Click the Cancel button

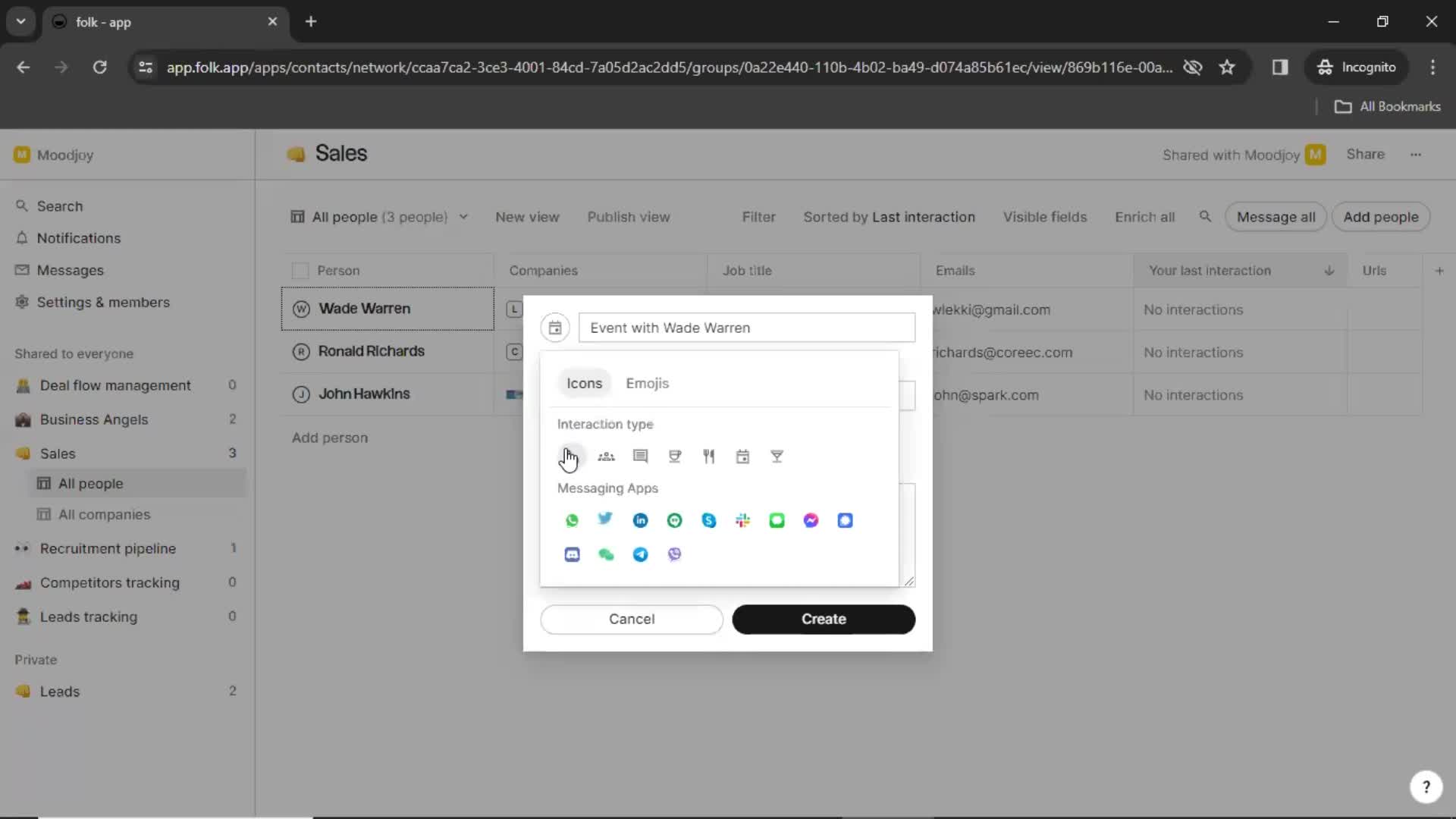pos(631,618)
